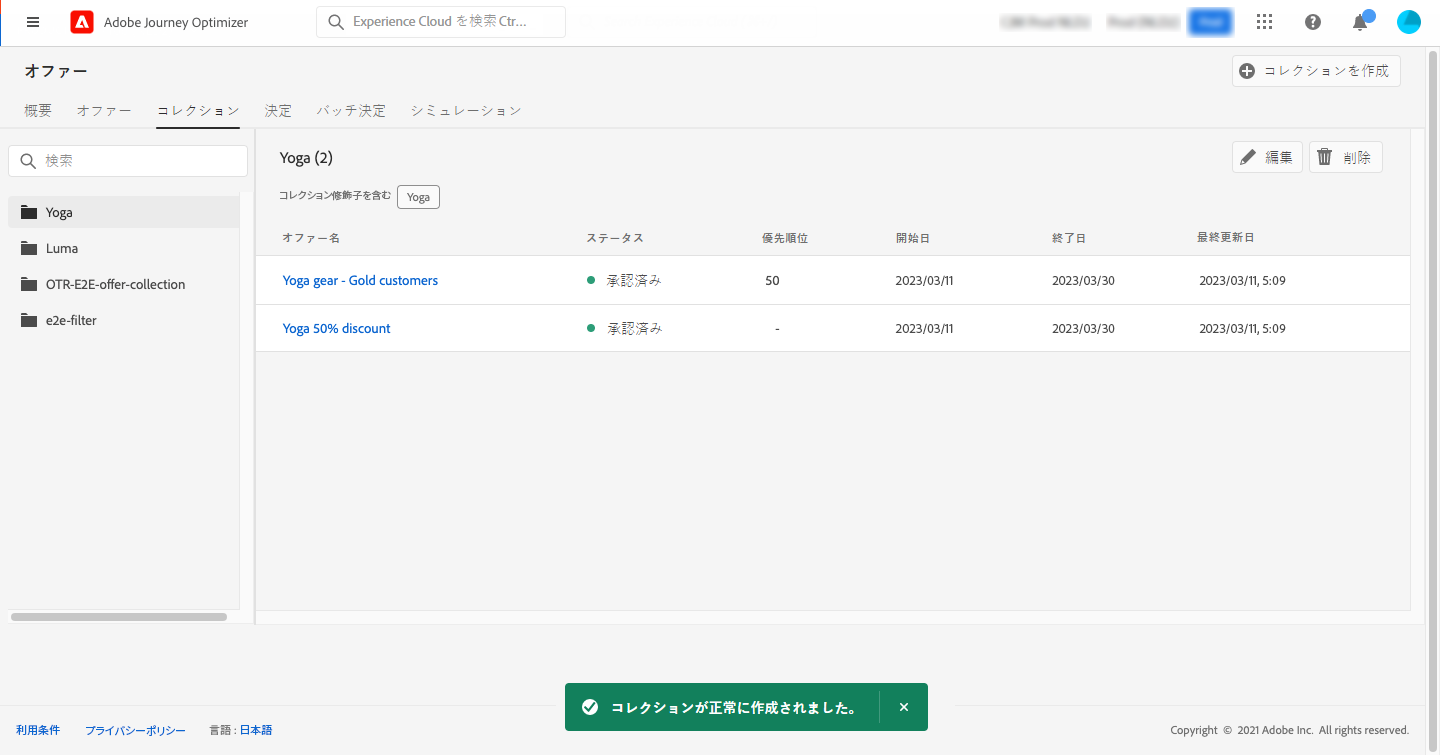
Task: Click 承認済み status in Yoga 50% discount row
Action: 634,329
